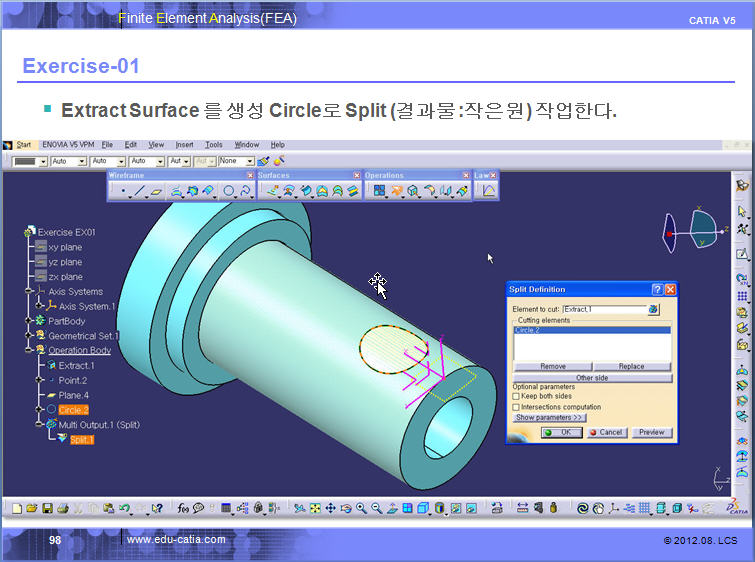Open the Formula f(x) tool

click(182, 508)
